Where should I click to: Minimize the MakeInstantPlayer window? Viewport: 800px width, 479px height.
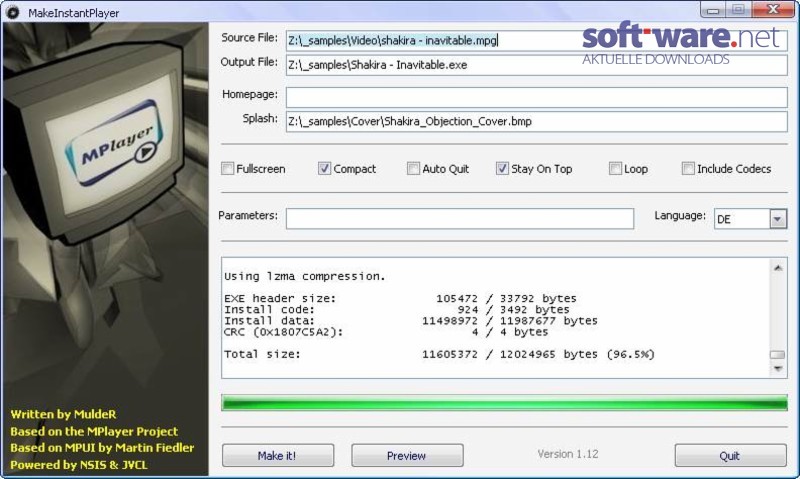click(x=713, y=10)
